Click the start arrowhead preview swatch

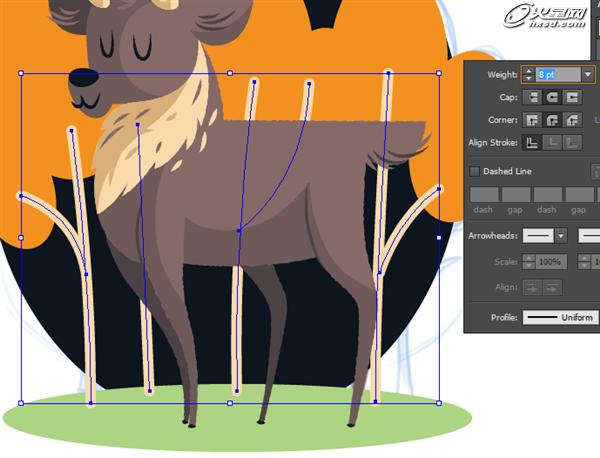(x=538, y=236)
